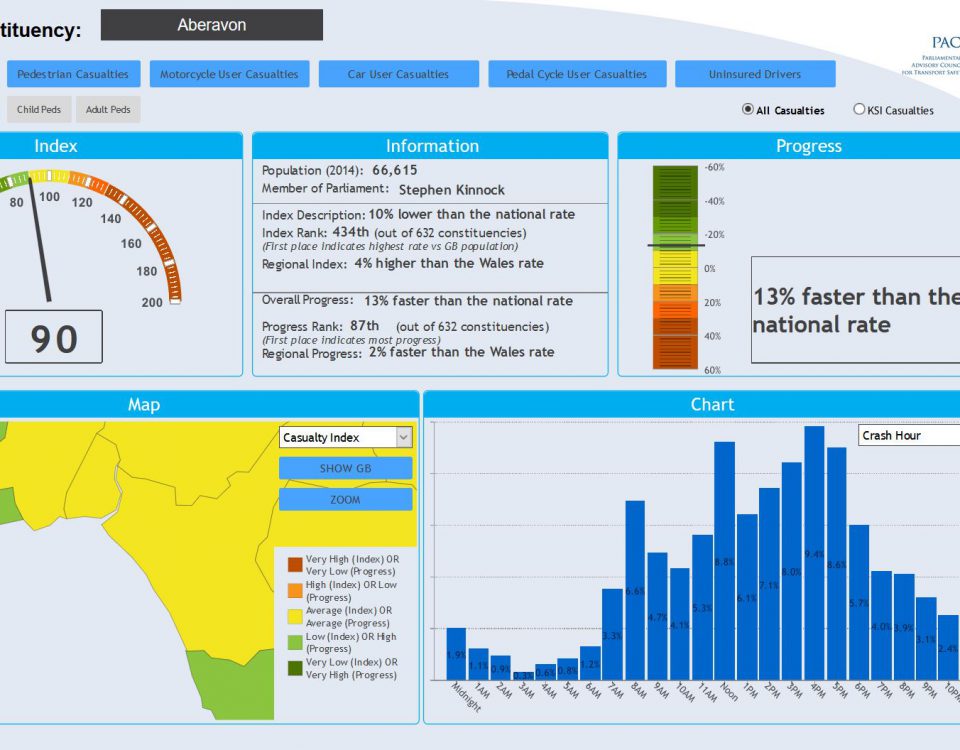This screenshot has height=750, width=960.
Task: Click the progress color scale bar
Action: 675,268
